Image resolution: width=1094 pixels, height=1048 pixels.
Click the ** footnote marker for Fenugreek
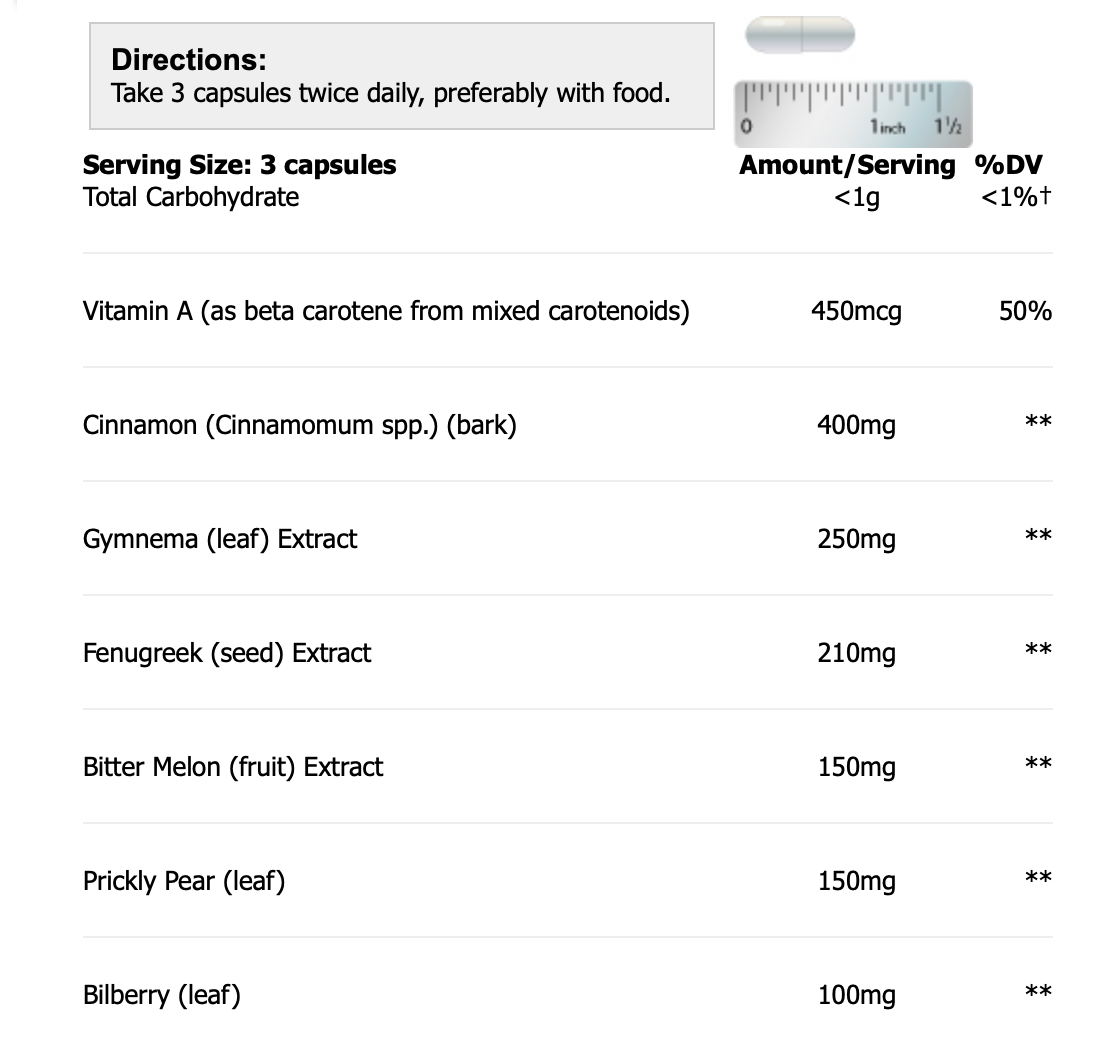1038,651
